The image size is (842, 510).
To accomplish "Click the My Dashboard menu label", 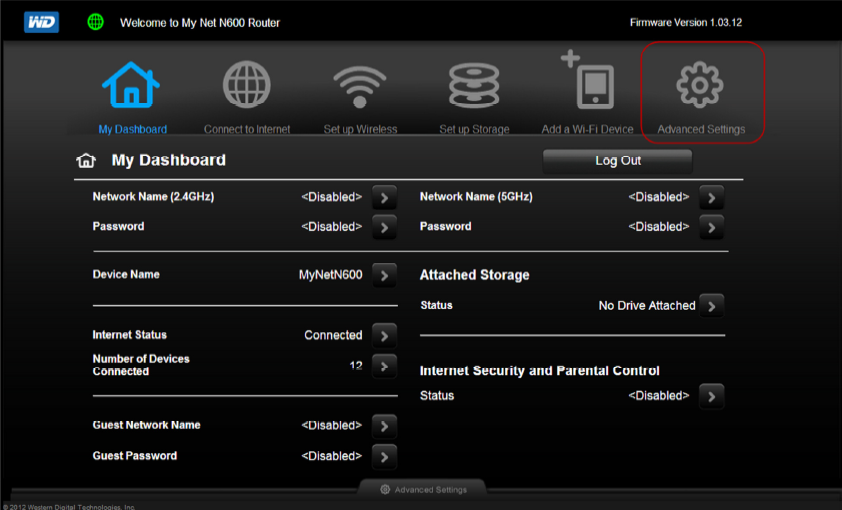I will (x=133, y=129).
